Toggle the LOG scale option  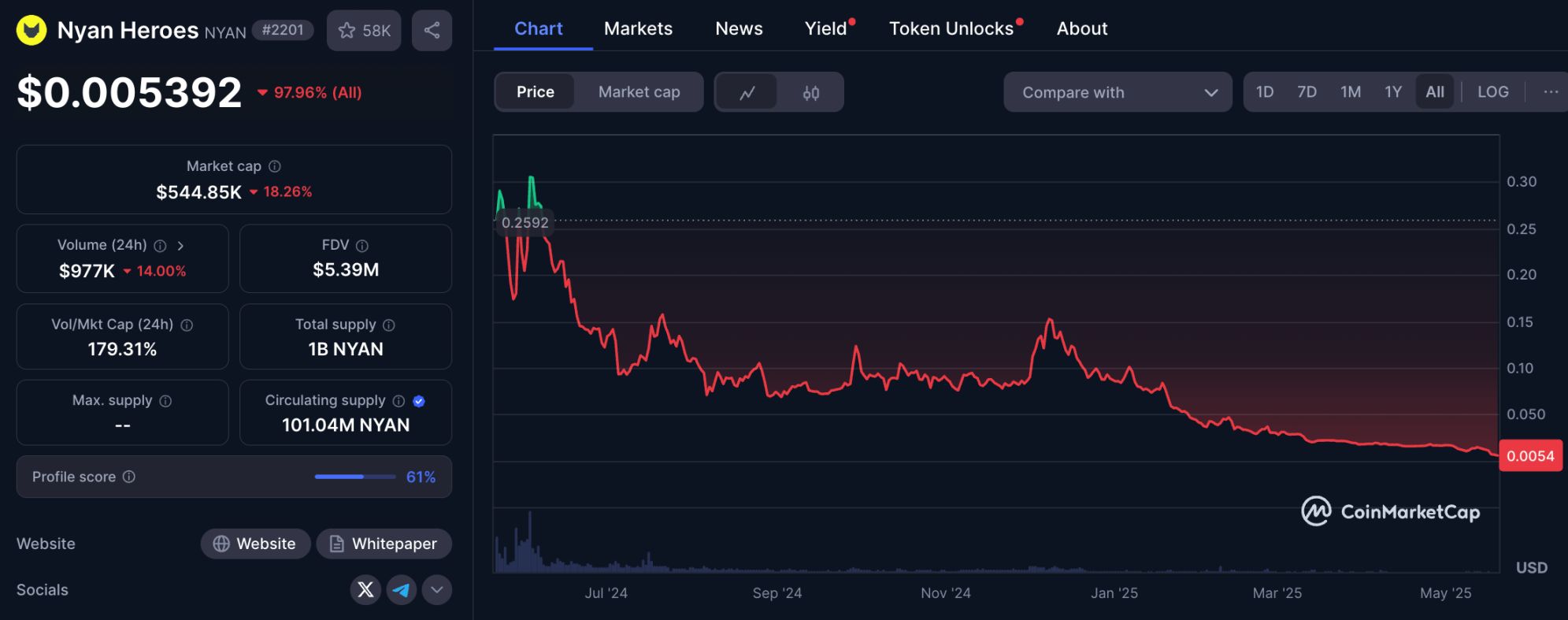coord(1492,92)
